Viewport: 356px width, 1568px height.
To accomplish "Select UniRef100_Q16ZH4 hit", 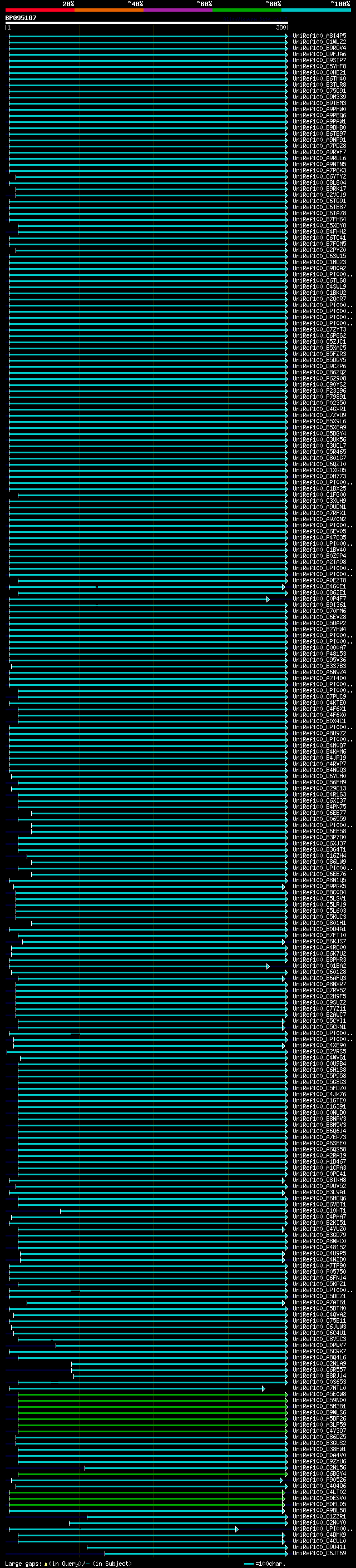I will (319, 856).
